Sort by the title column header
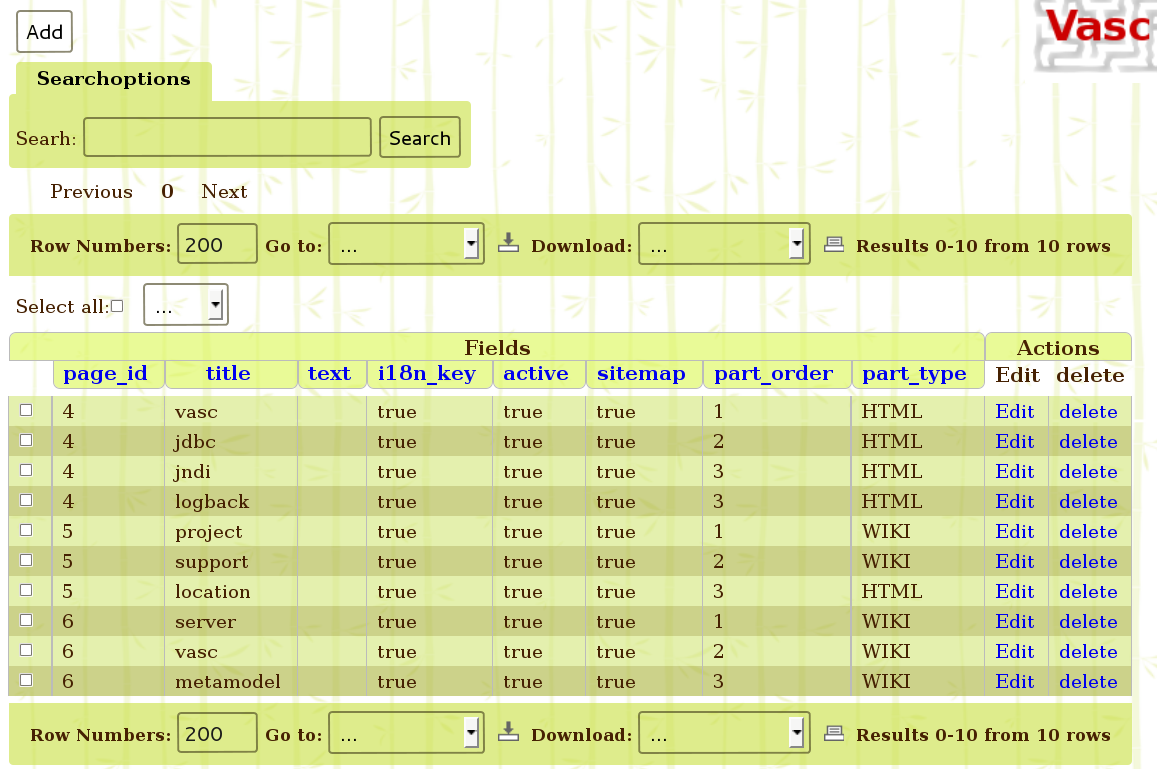 pos(228,374)
